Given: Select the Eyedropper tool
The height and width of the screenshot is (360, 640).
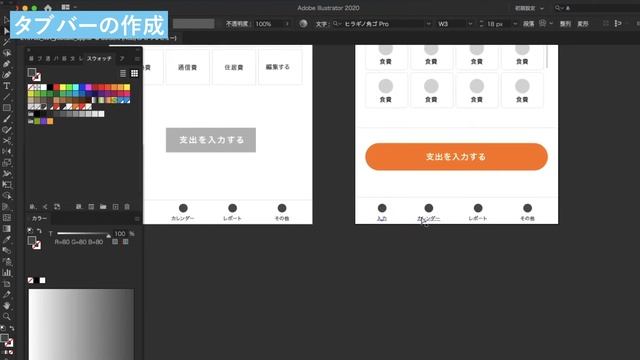Looking at the screenshot, I should (7, 240).
